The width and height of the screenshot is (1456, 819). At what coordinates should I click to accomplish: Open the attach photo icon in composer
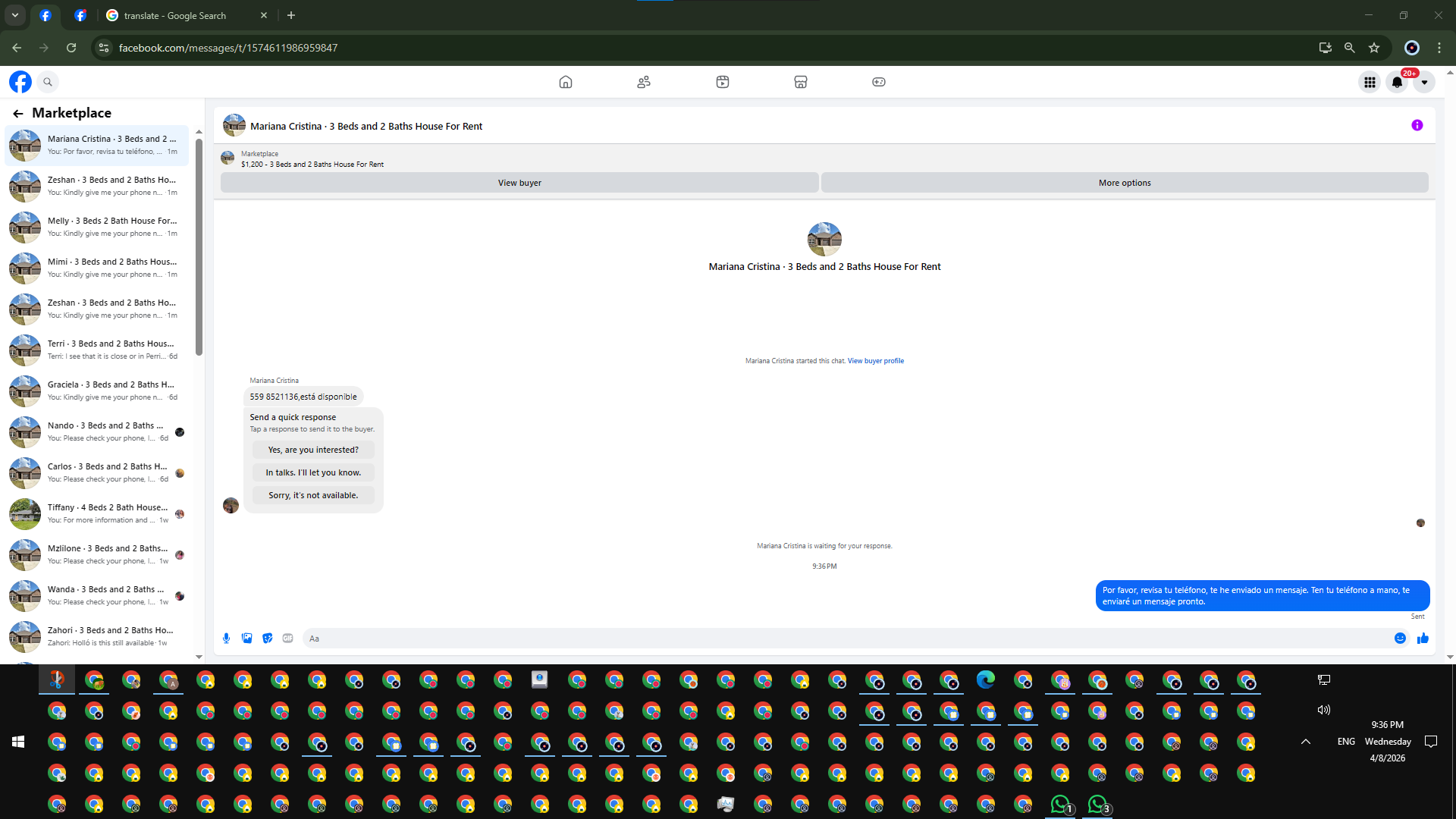pos(246,639)
